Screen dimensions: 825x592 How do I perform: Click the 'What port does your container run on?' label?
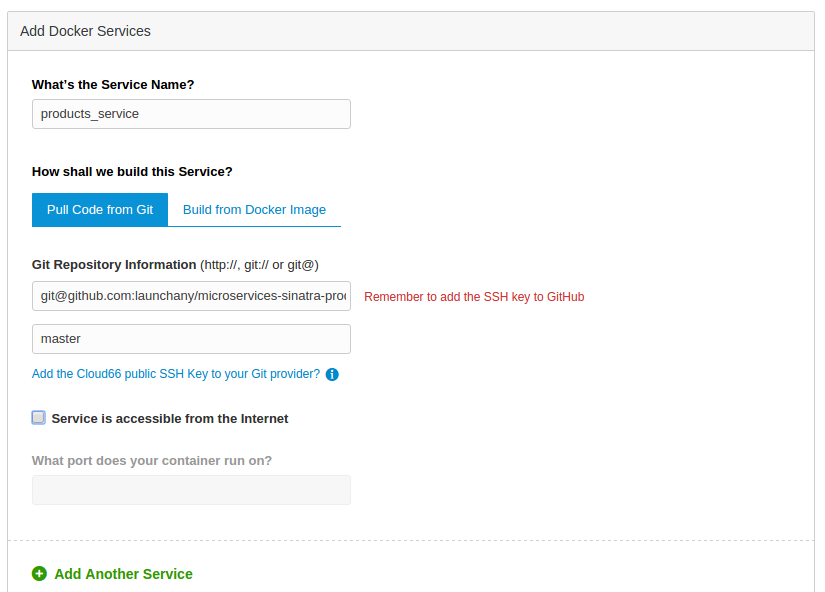tap(152, 461)
